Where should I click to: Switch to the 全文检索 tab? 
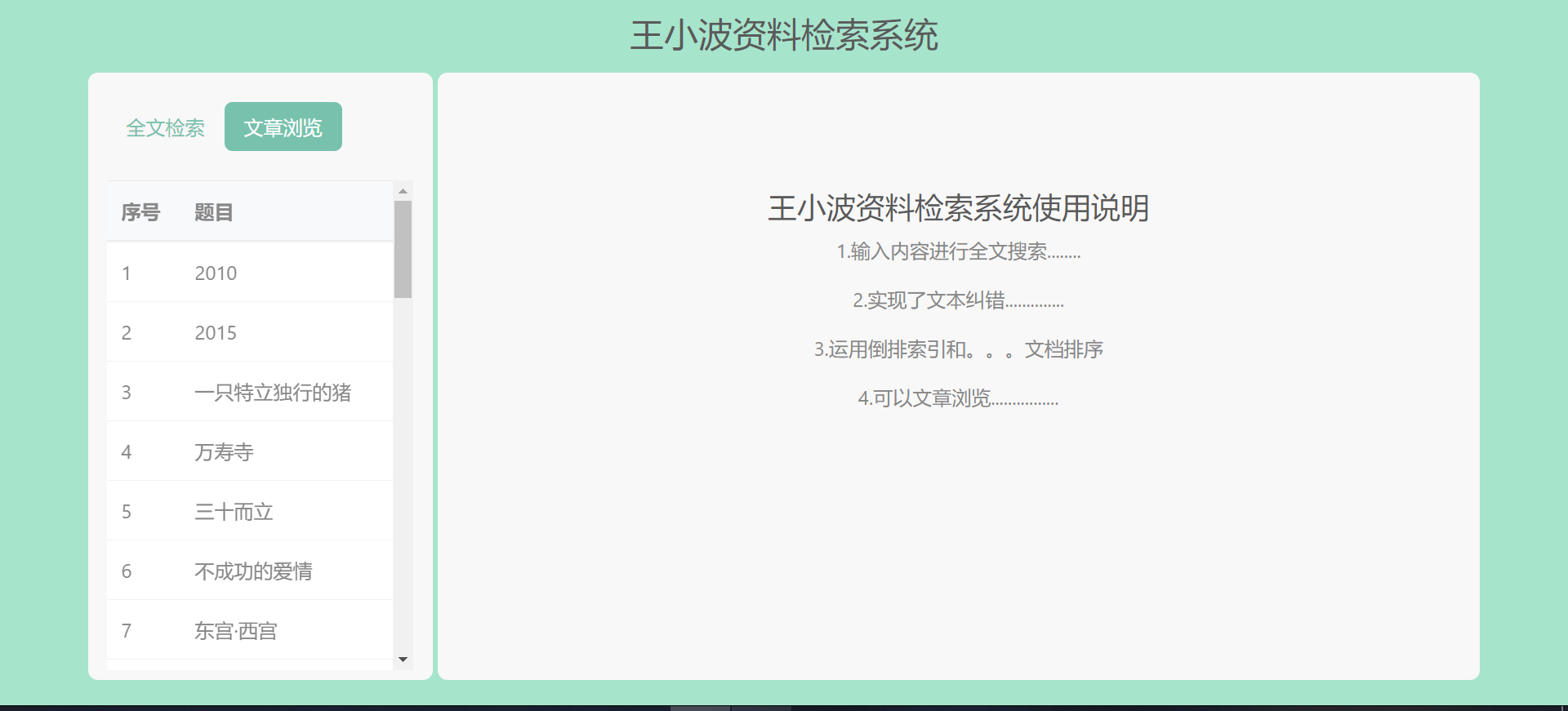(x=165, y=127)
